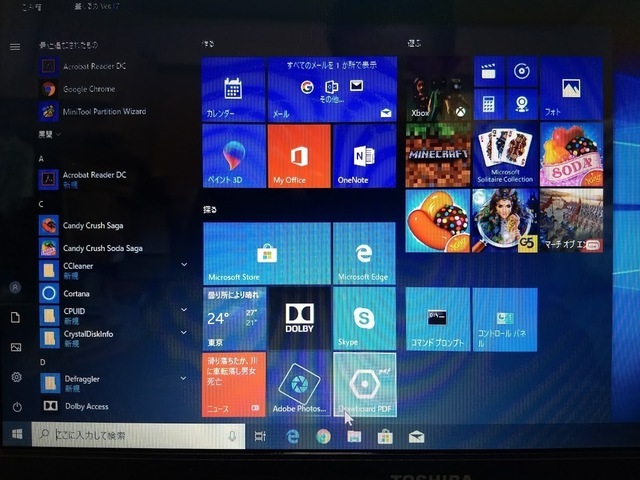Open the Mail tile

pos(332,89)
